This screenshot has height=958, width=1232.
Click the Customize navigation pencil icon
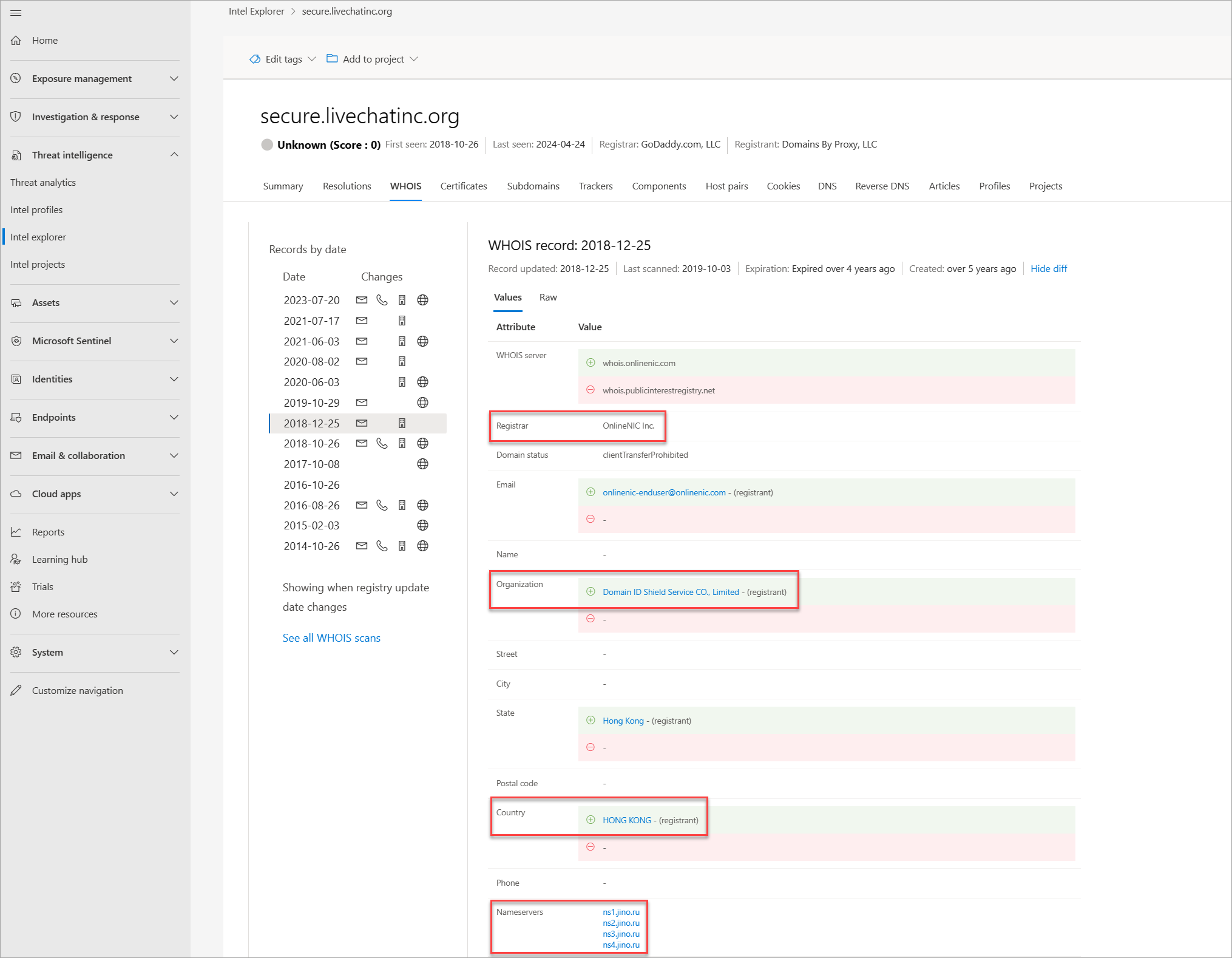click(x=16, y=690)
